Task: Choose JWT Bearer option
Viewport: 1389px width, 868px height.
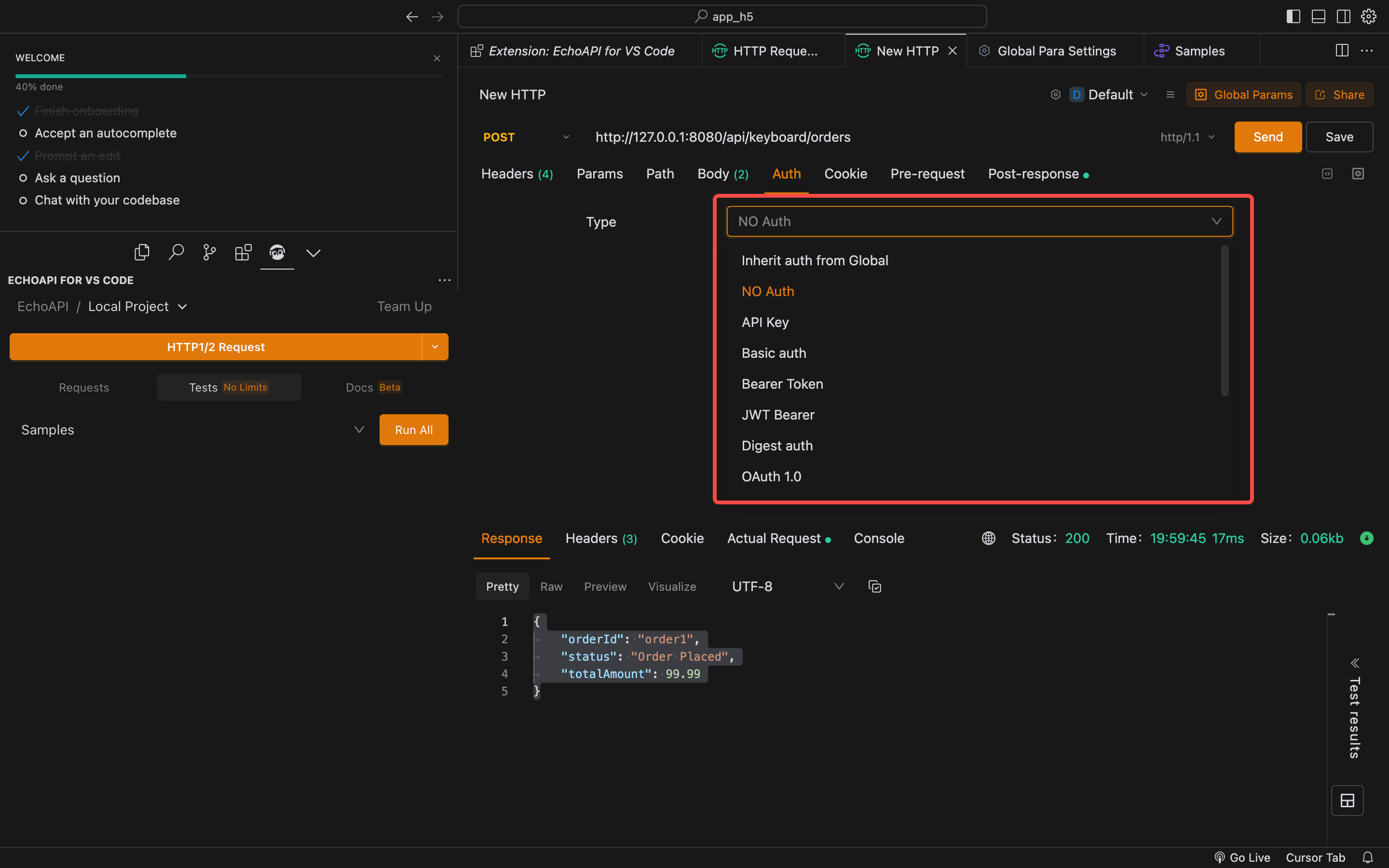Action: pos(778,415)
